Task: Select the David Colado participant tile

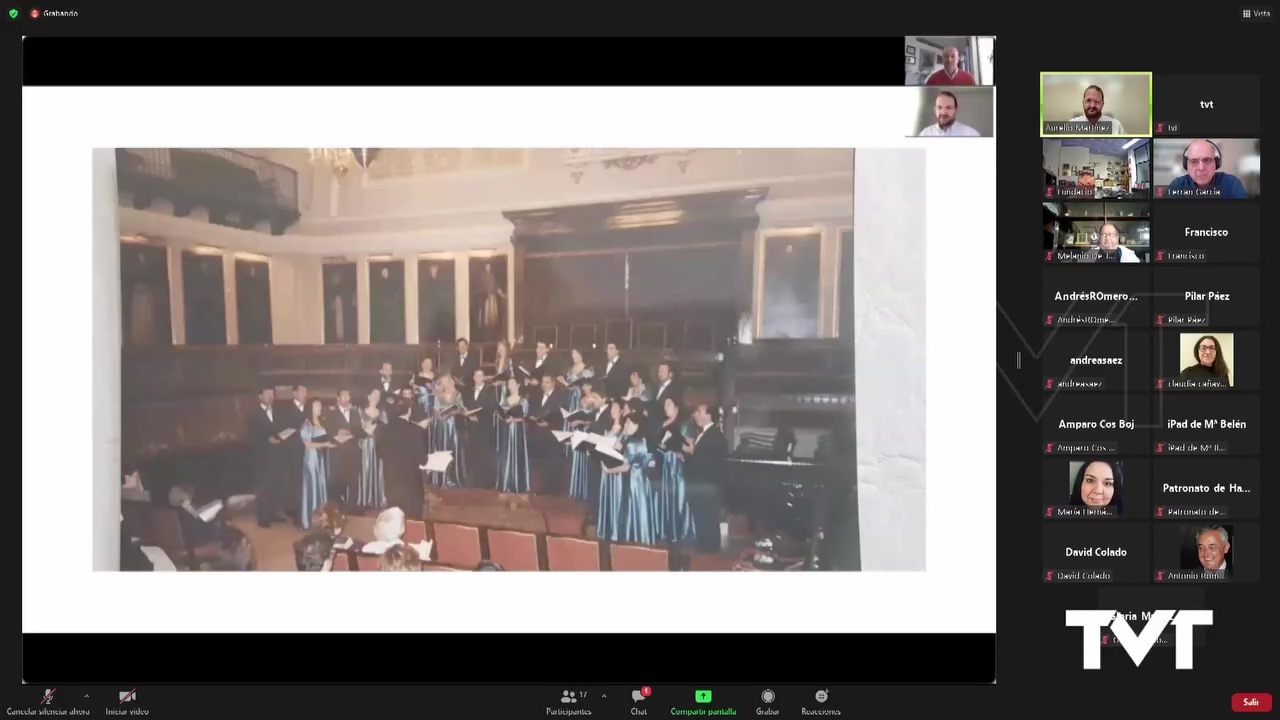Action: (x=1096, y=552)
